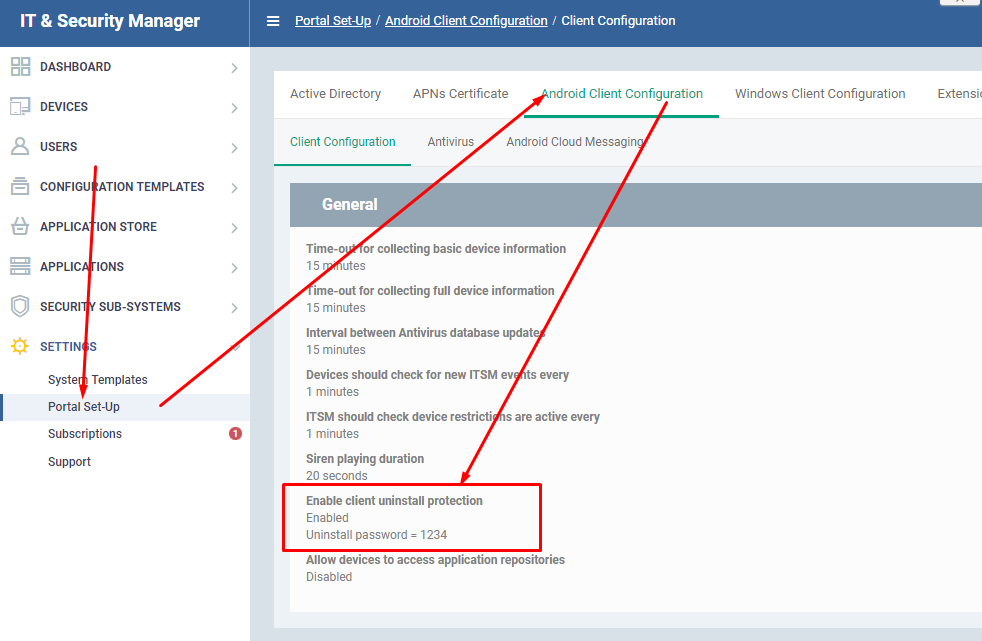982x641 pixels.
Task: Expand the Application Store chevron
Action: click(x=234, y=228)
